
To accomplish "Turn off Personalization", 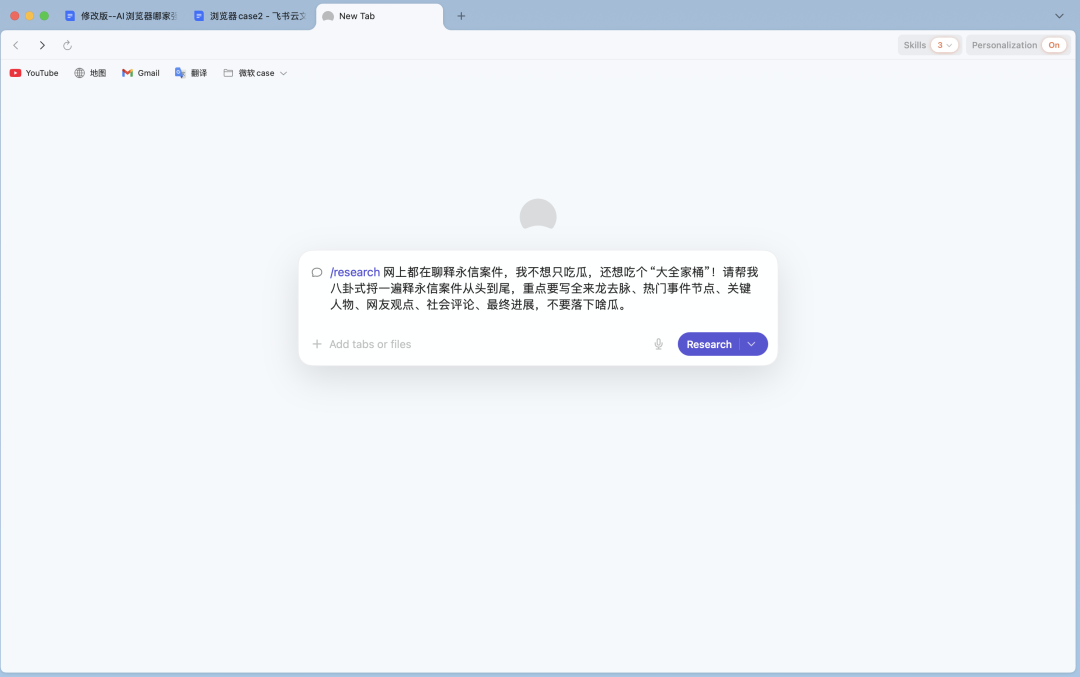I will pos(1053,44).
